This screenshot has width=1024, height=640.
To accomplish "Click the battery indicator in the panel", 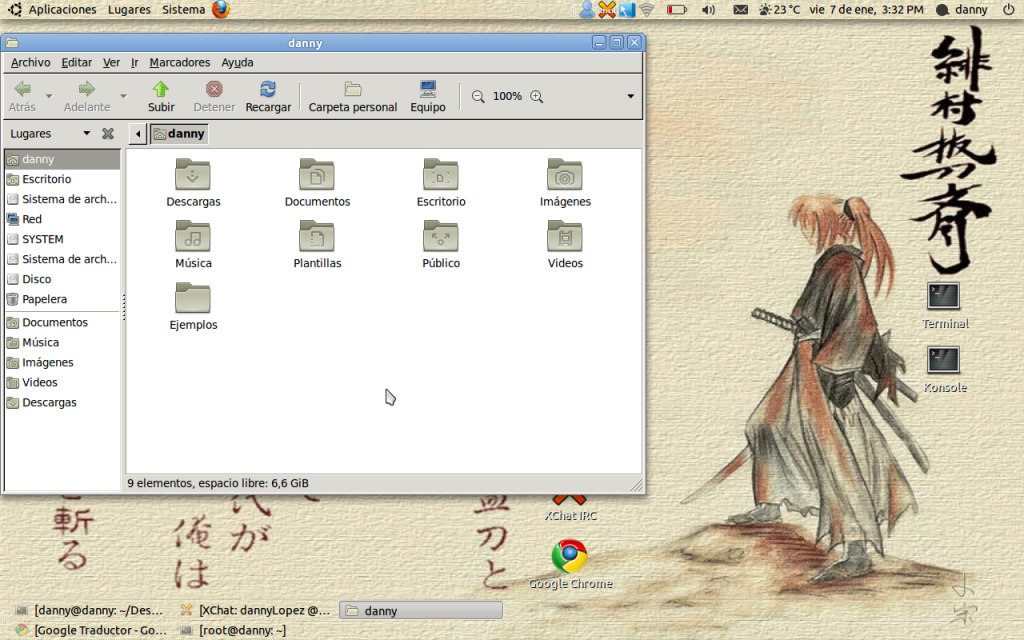I will pyautogui.click(x=677, y=10).
